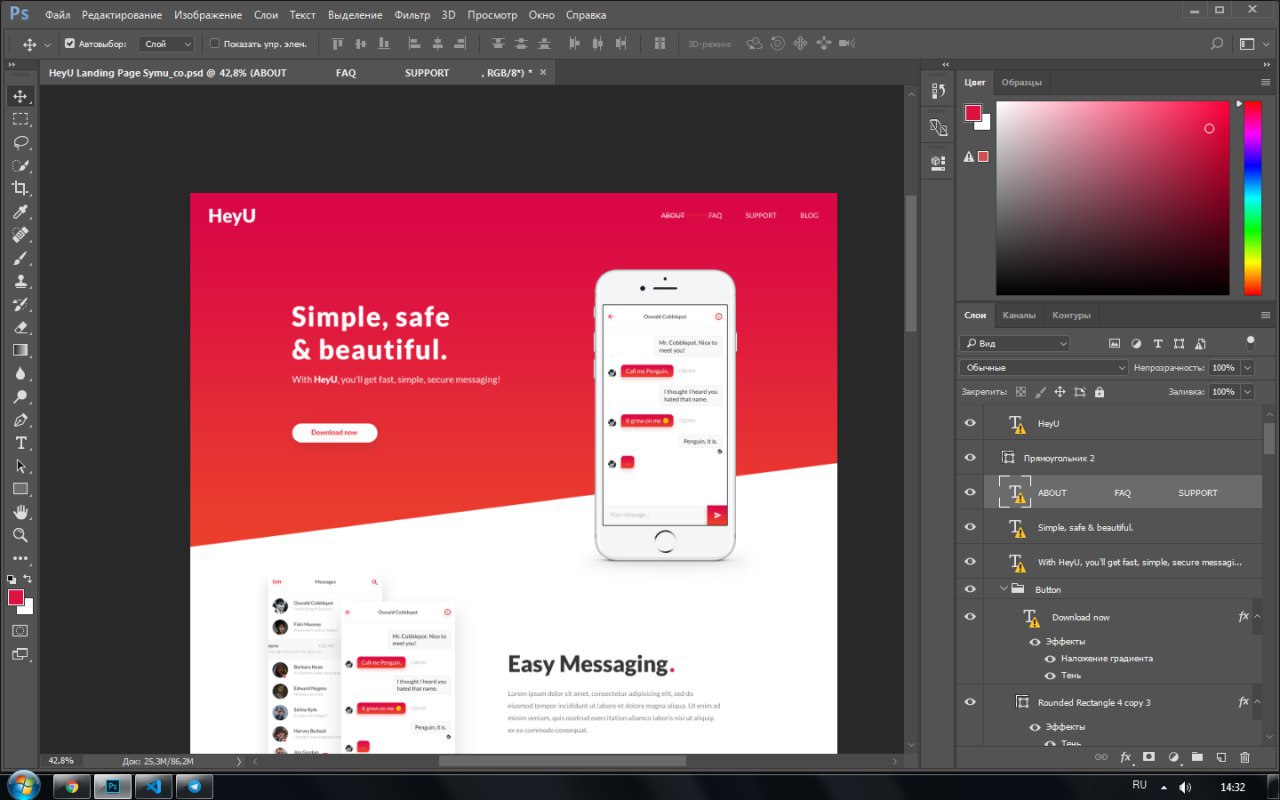The height and width of the screenshot is (800, 1280).
Task: Select the Rectangular Marquee tool
Action: (20, 119)
